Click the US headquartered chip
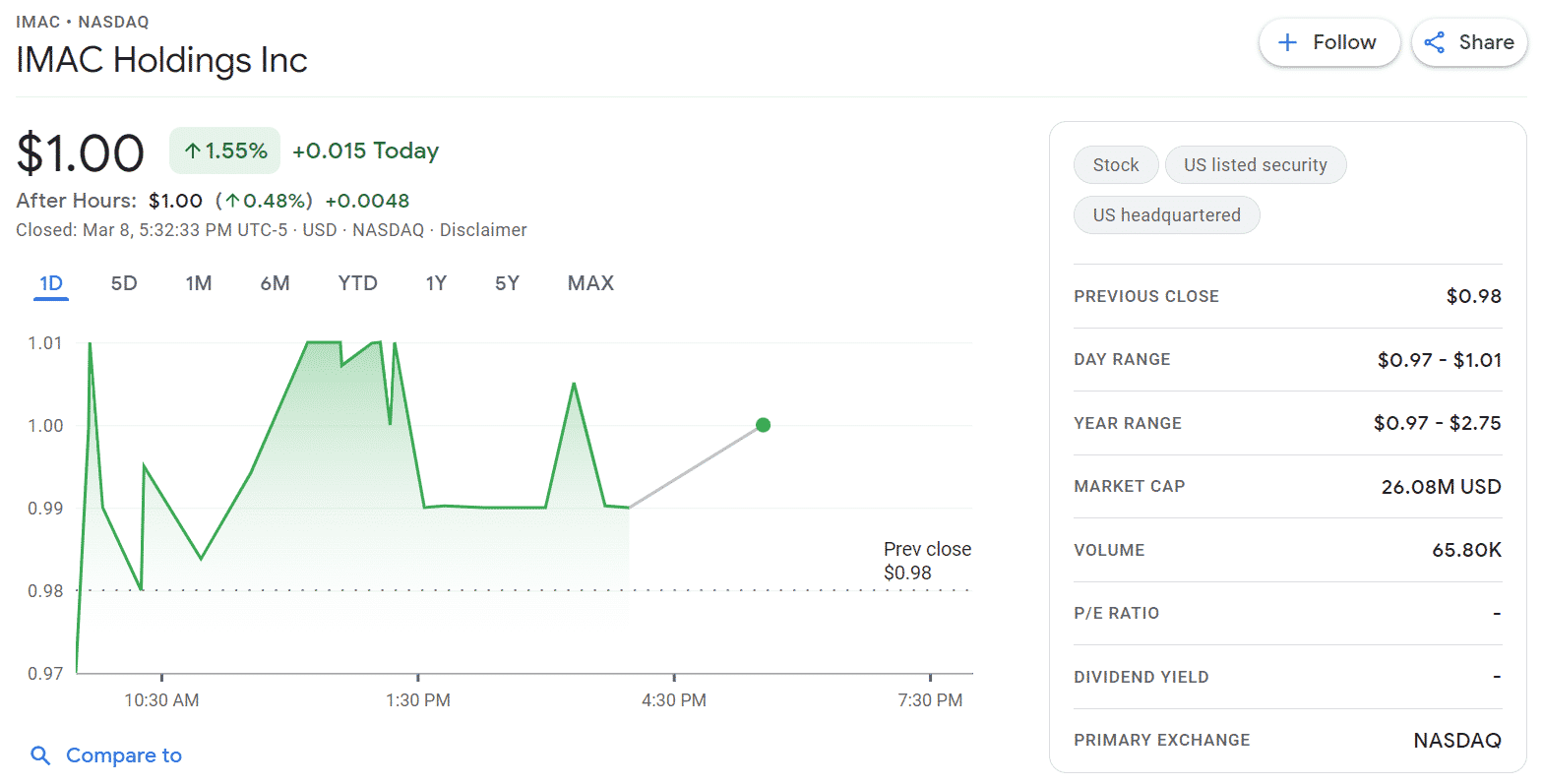 pyautogui.click(x=1167, y=215)
